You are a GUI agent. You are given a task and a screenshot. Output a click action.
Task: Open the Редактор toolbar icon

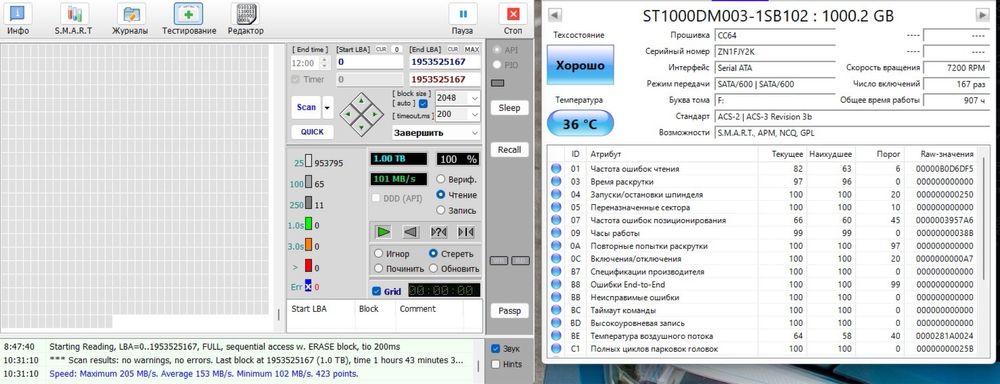(x=246, y=13)
